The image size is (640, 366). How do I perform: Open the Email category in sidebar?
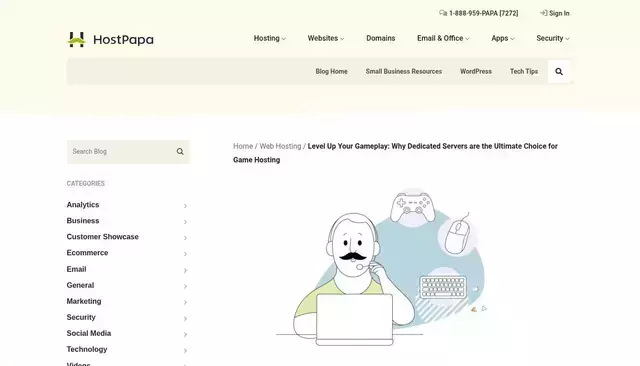[x=76, y=269]
